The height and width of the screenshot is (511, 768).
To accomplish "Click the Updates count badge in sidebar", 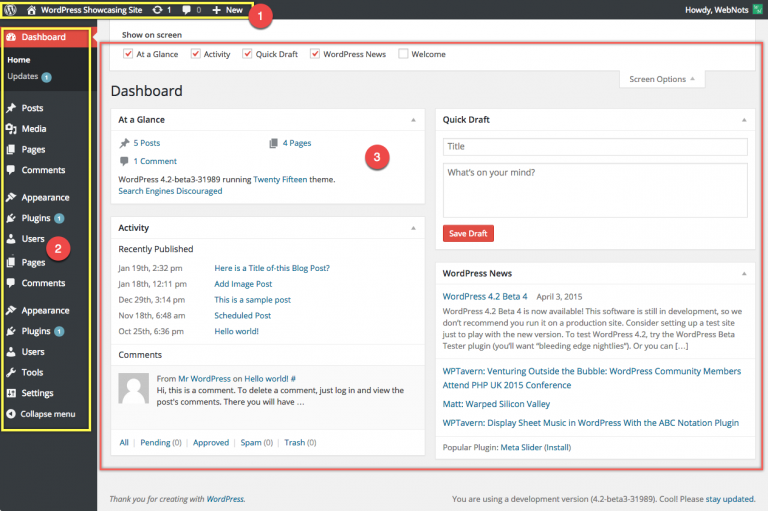I will pyautogui.click(x=47, y=77).
